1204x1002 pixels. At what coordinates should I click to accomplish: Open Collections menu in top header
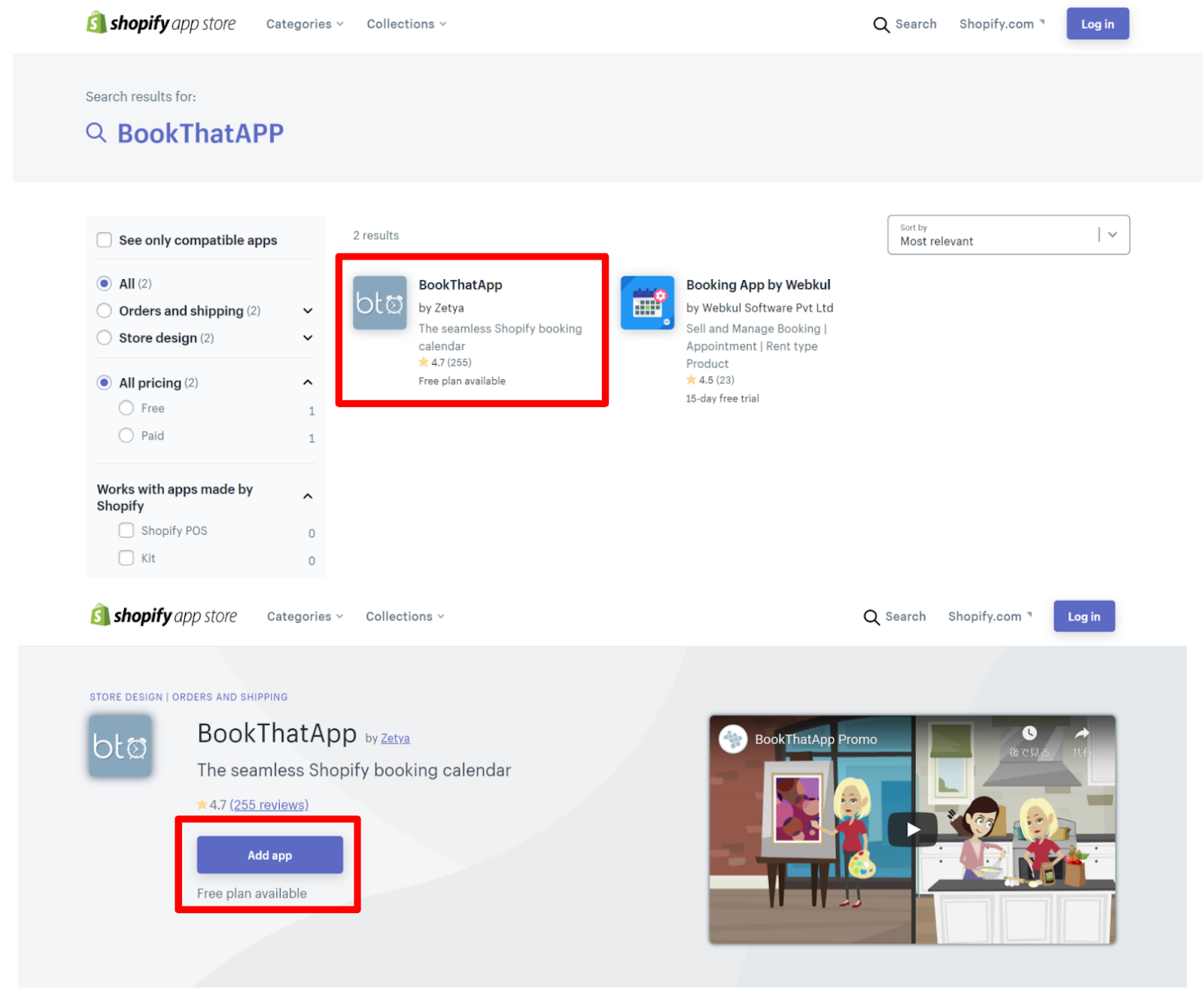tap(406, 24)
